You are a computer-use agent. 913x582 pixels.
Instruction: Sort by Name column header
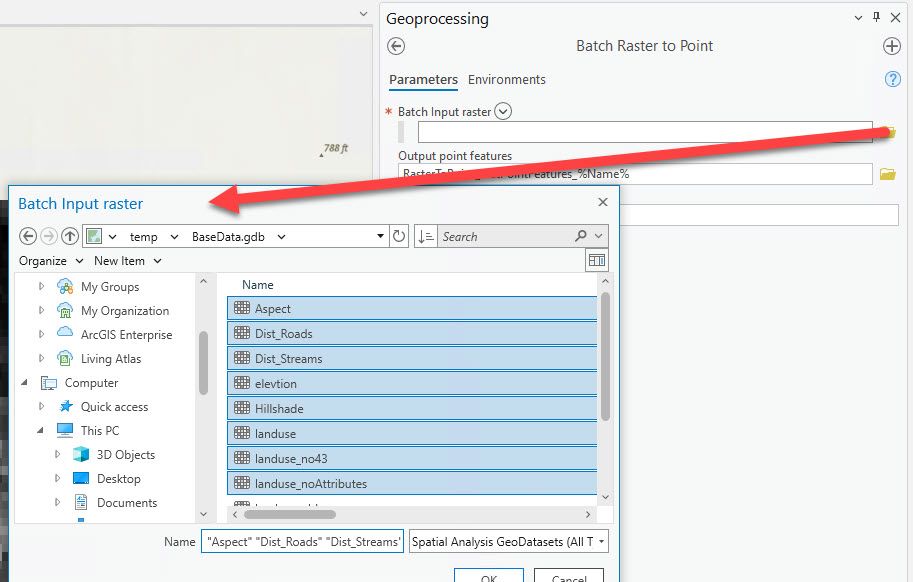click(257, 285)
